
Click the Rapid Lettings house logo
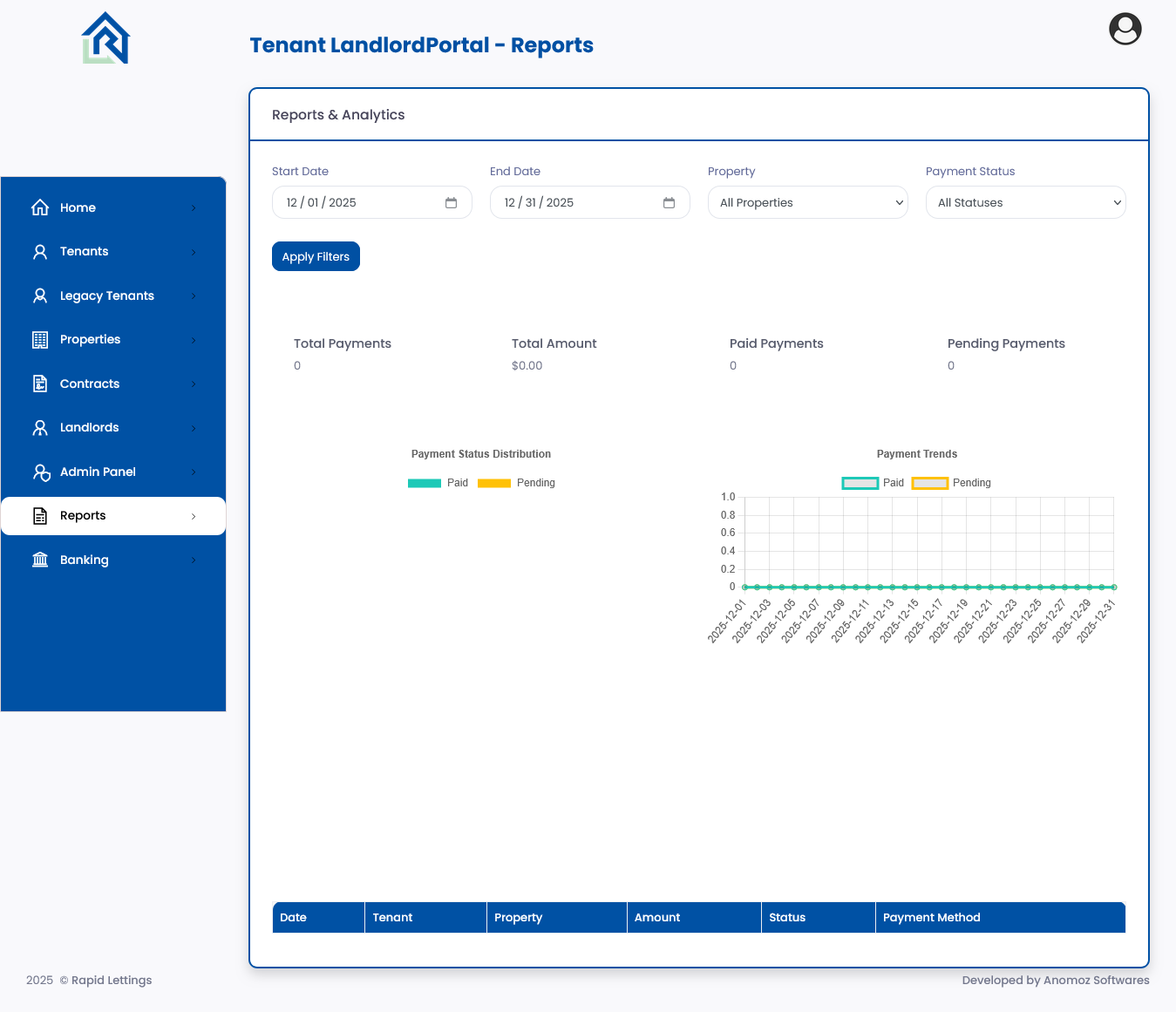point(105,38)
